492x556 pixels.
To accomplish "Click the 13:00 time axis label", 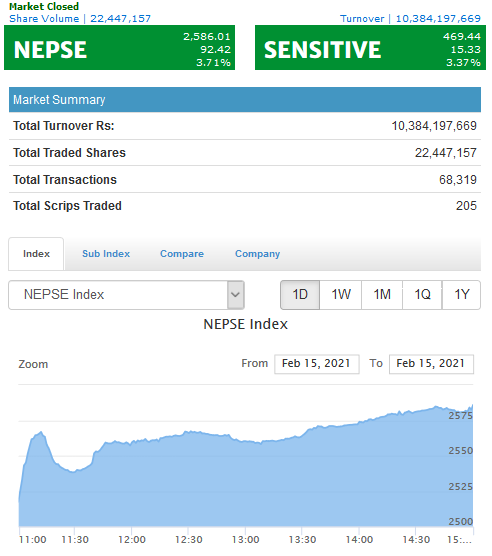I will pos(245,540).
